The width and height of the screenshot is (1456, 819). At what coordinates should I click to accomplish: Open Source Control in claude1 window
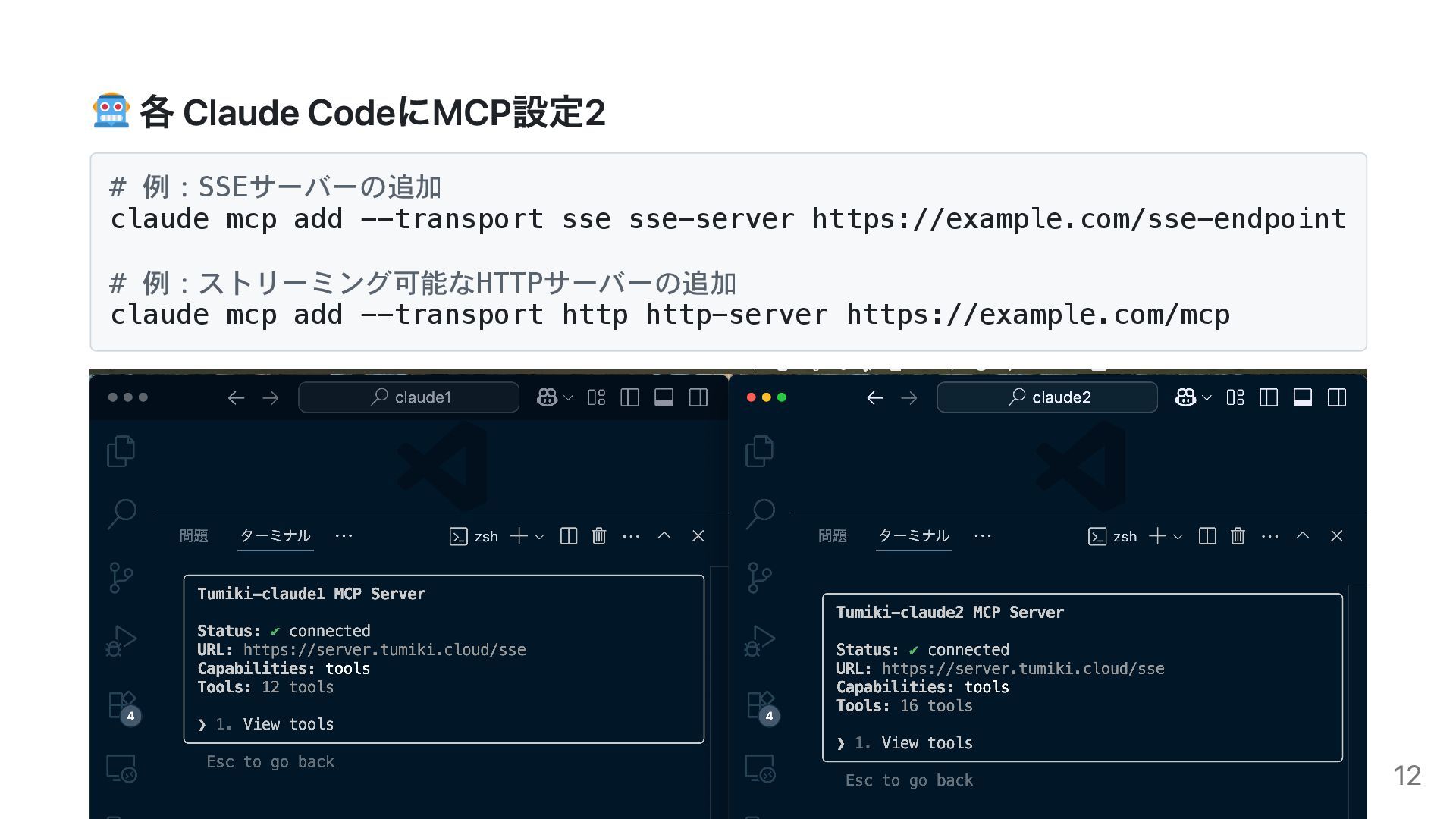click(x=121, y=578)
